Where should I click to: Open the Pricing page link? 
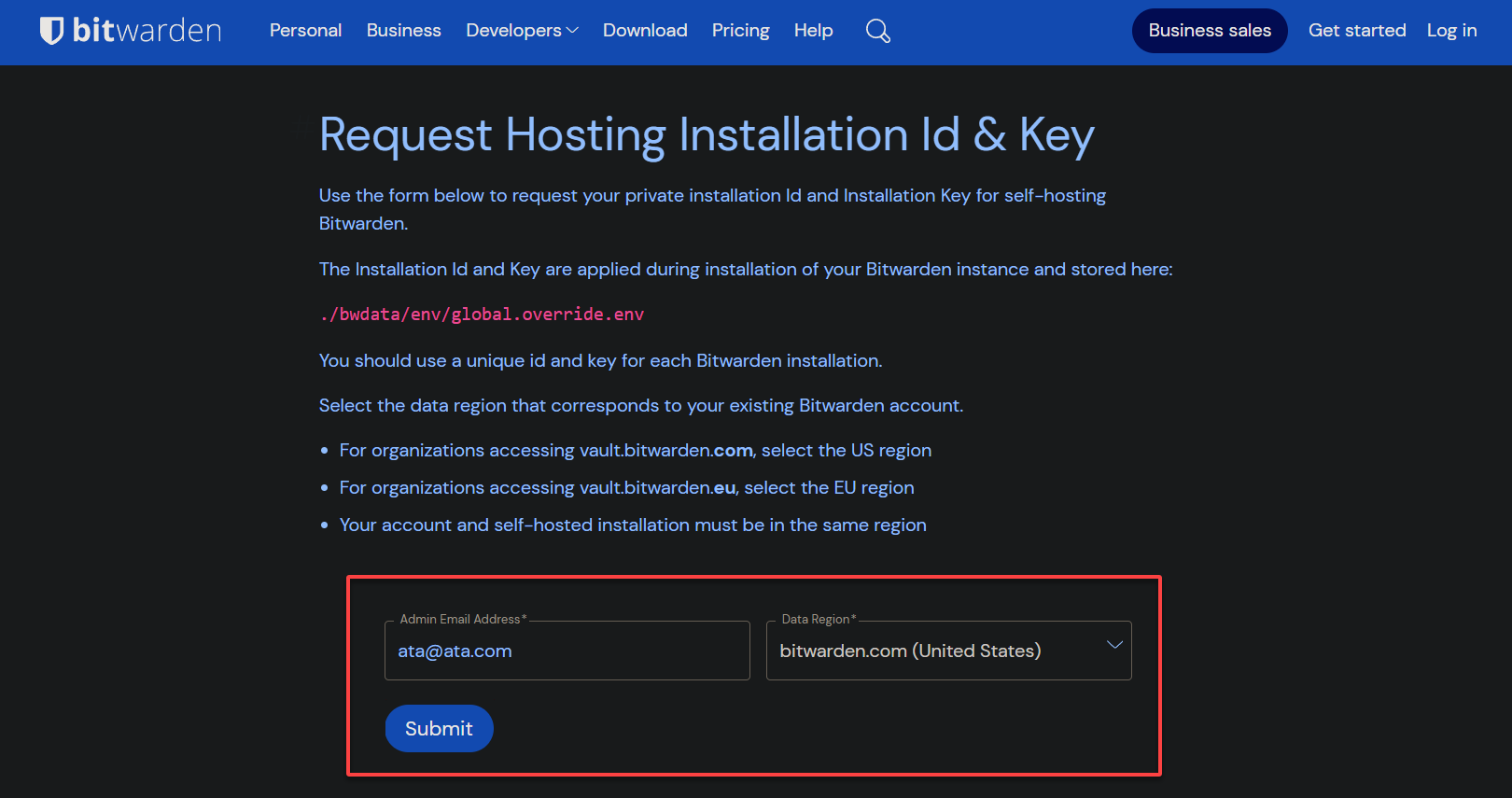(x=740, y=31)
